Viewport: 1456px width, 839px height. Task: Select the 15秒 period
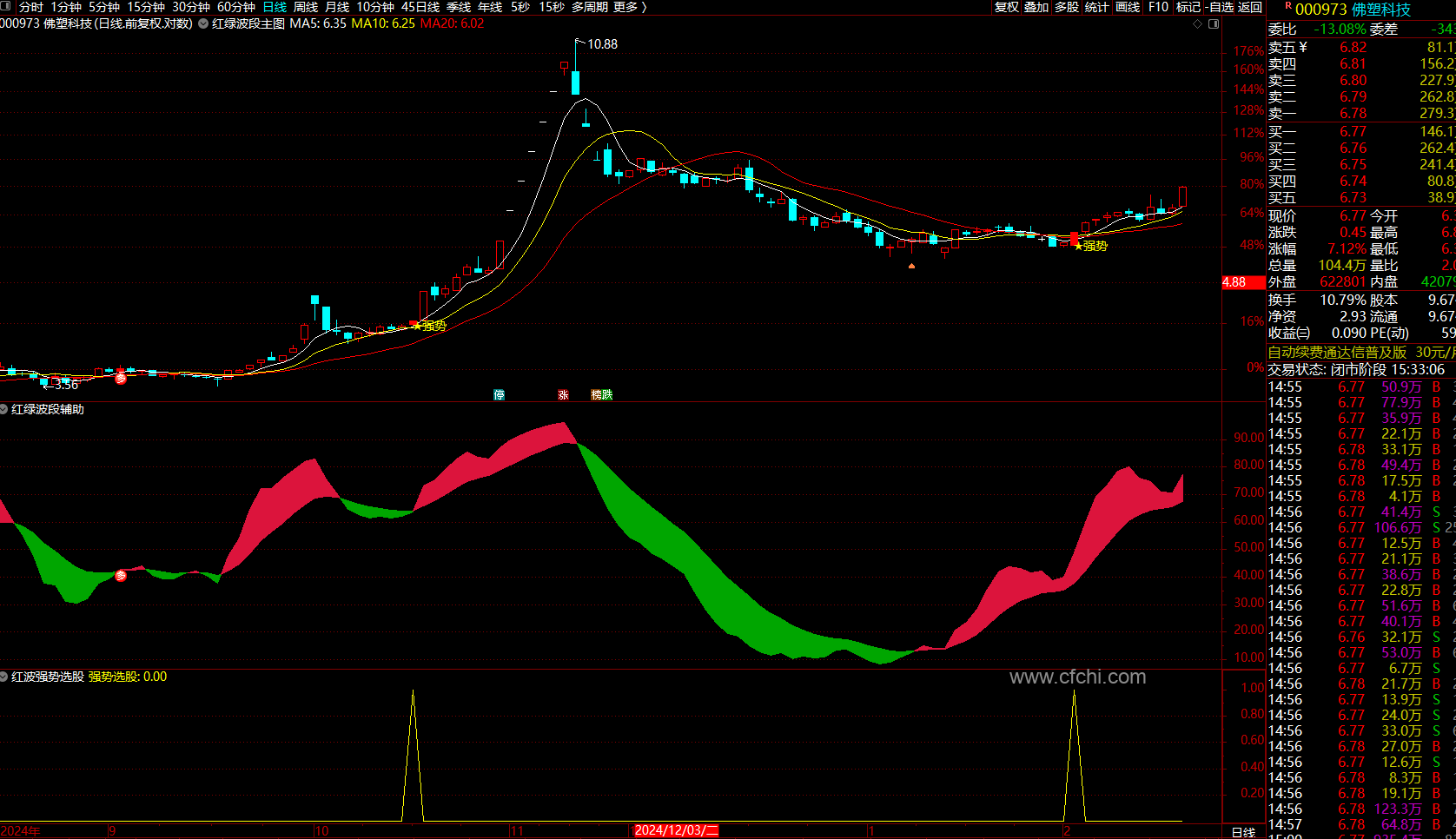tap(552, 7)
